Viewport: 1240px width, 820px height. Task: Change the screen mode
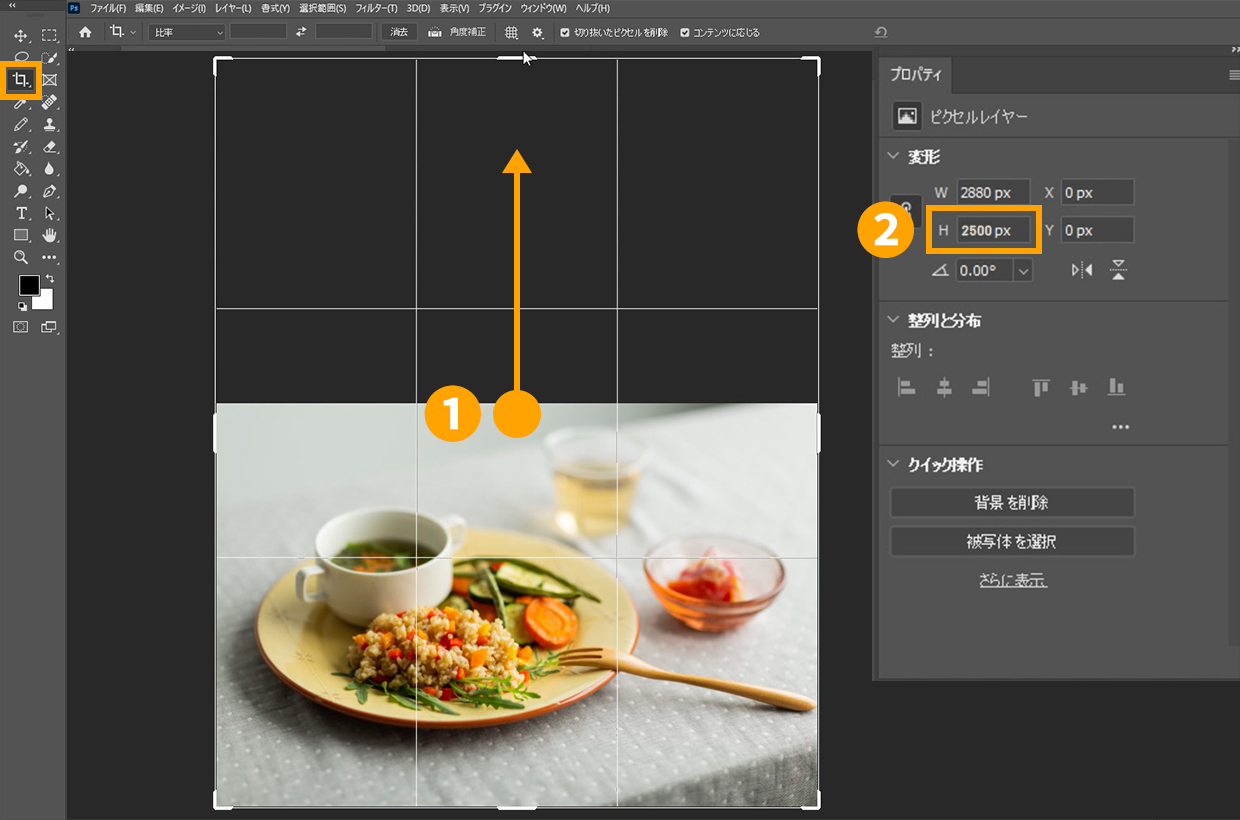tap(49, 327)
